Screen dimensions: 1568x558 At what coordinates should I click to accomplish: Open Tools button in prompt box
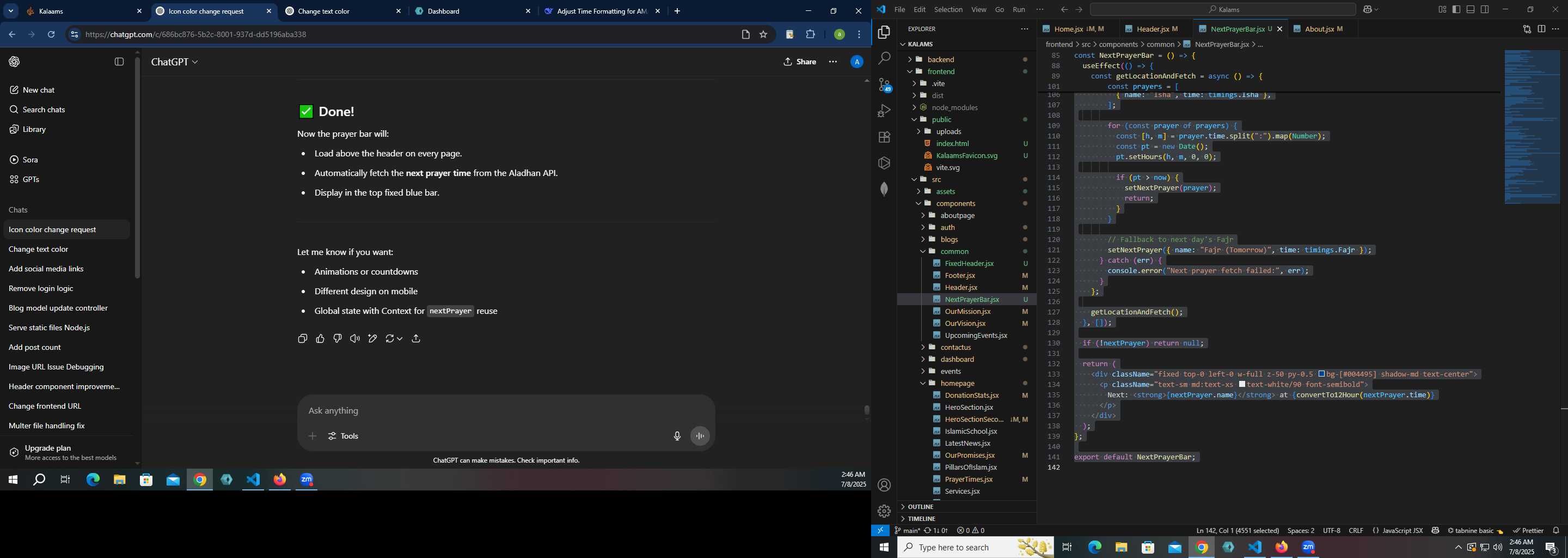pyautogui.click(x=344, y=436)
